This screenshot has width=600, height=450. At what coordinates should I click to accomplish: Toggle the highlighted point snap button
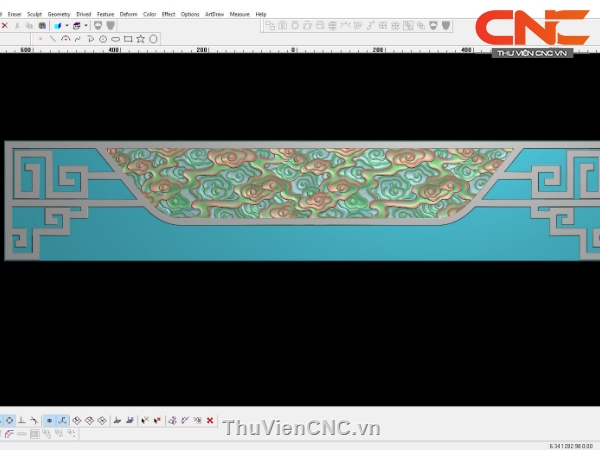click(x=49, y=421)
